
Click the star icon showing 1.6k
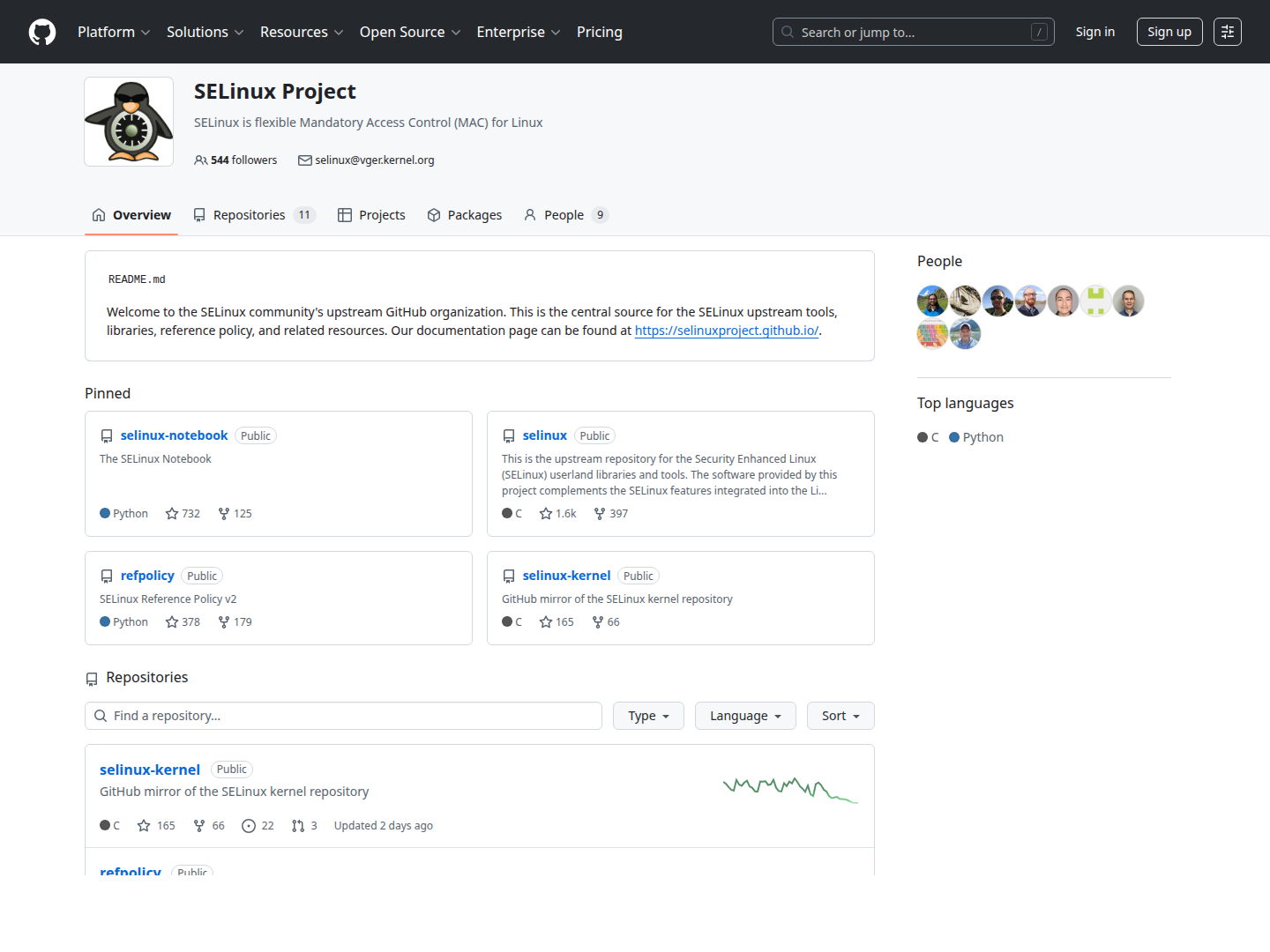(x=546, y=514)
